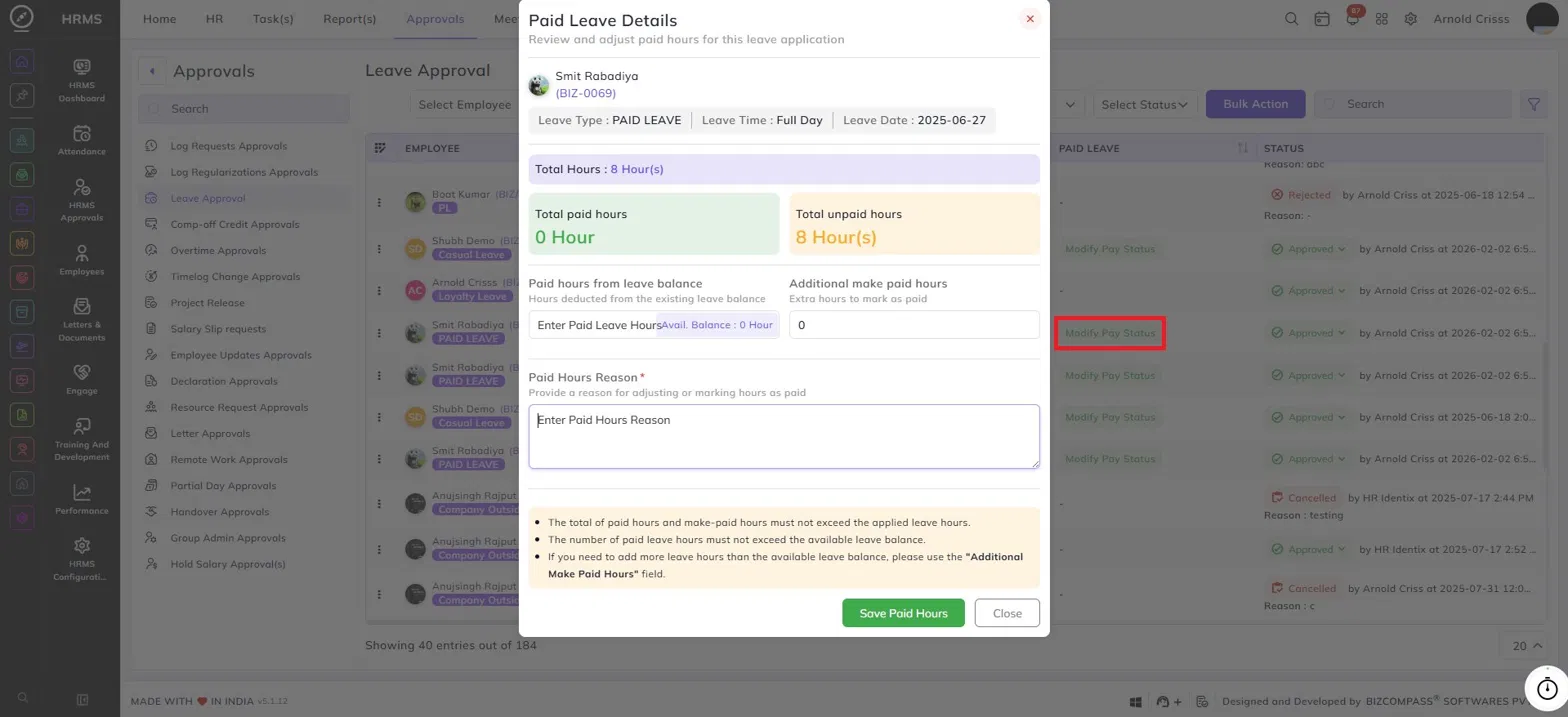Open Comp-off Credit Approvals

tap(235, 224)
